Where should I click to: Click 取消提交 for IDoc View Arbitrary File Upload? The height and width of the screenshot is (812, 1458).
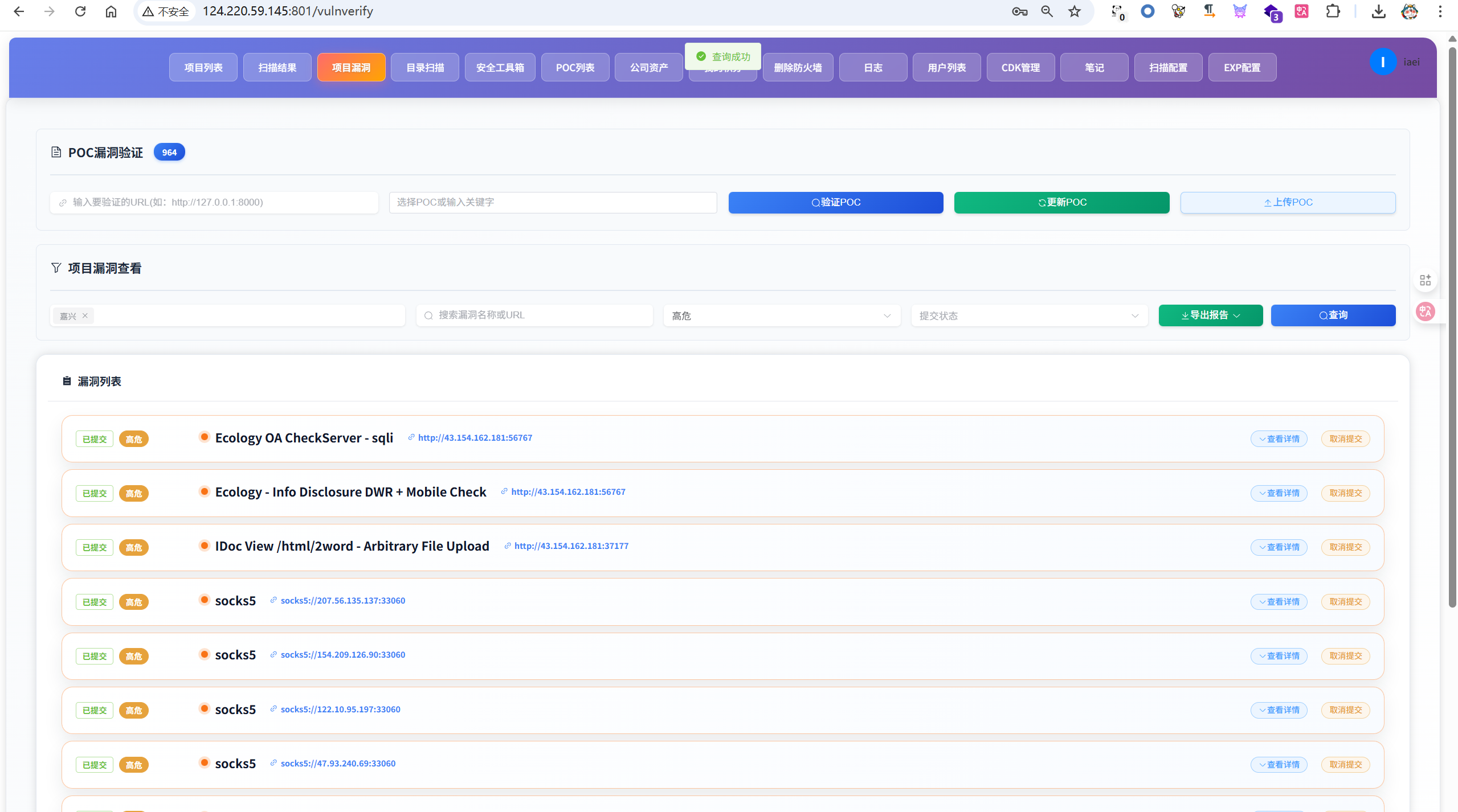(1346, 547)
